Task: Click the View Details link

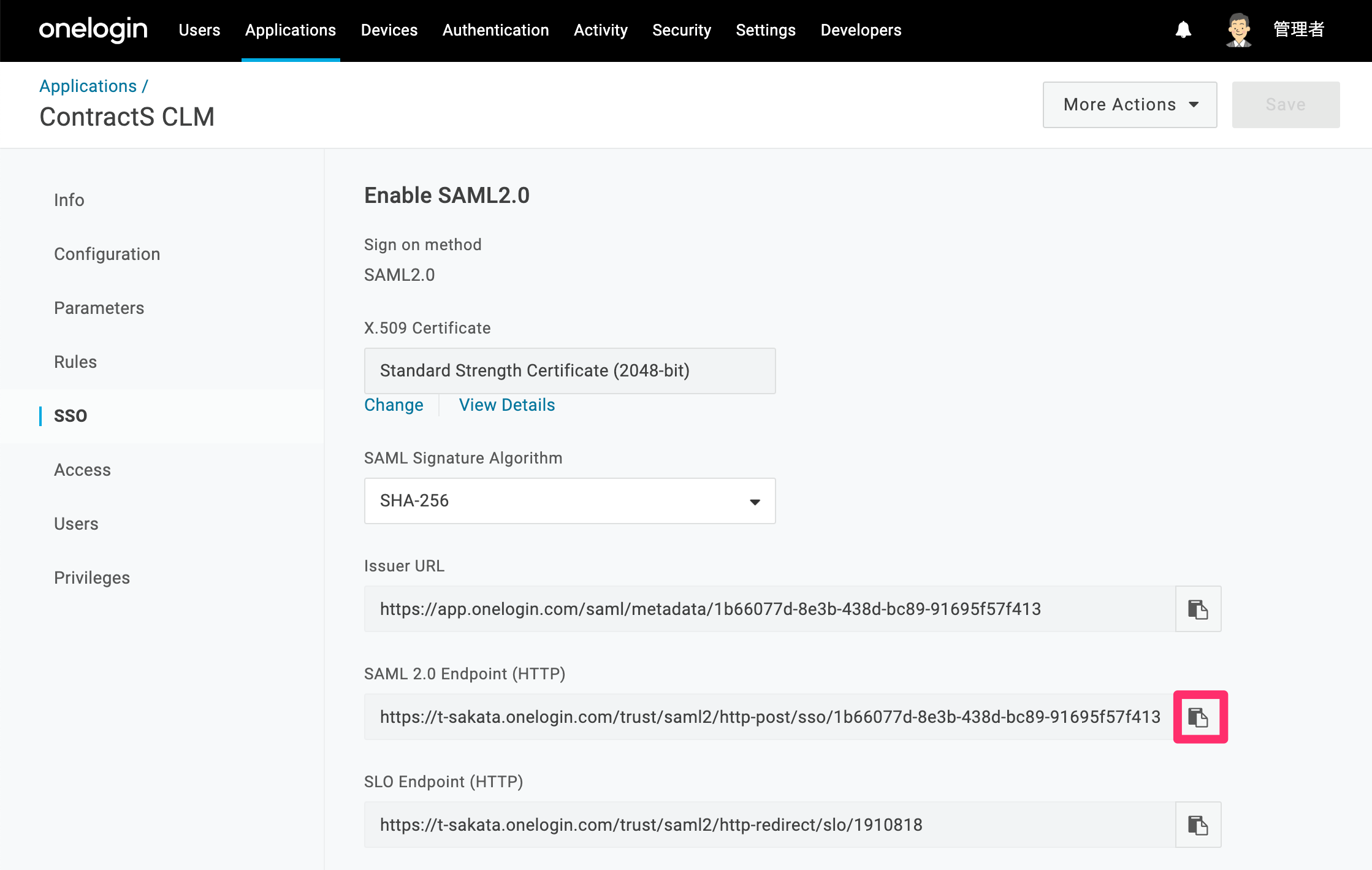Action: pos(507,405)
